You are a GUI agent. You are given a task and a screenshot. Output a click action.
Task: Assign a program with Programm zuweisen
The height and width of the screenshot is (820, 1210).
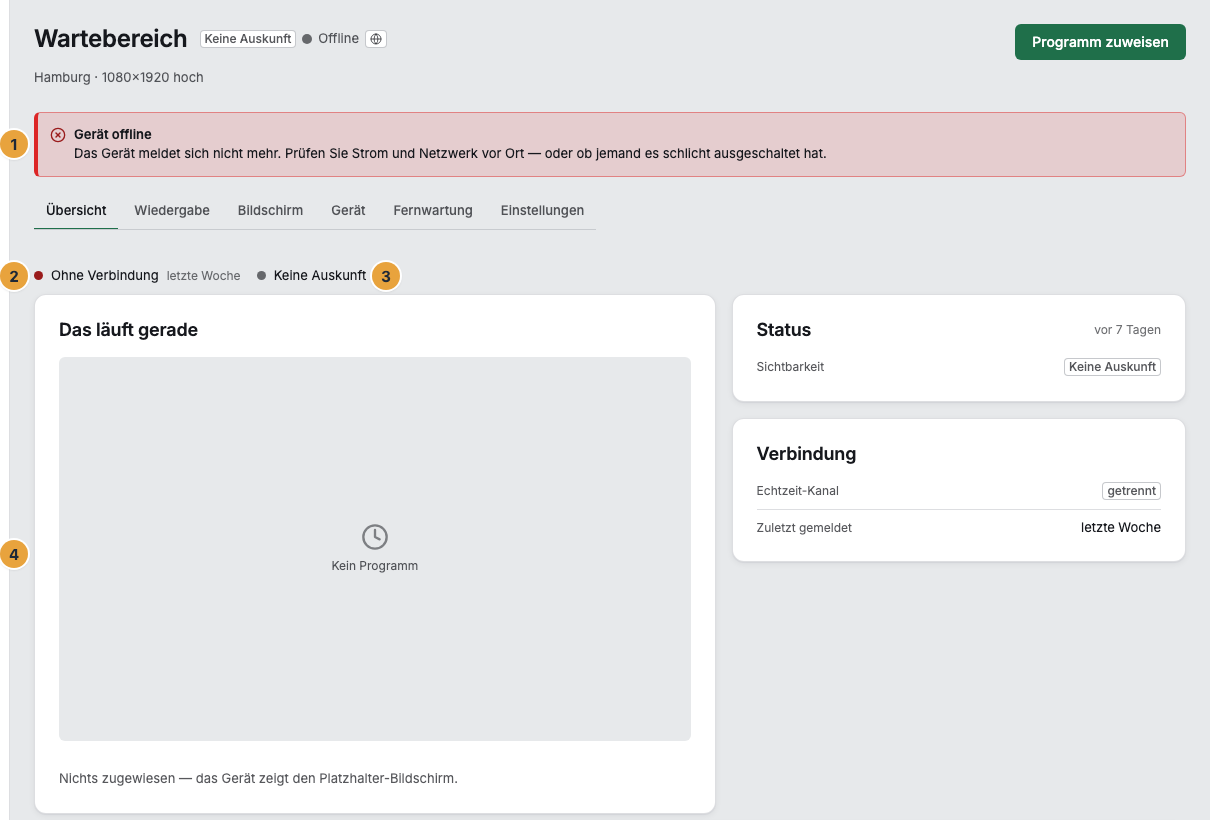click(x=1100, y=42)
